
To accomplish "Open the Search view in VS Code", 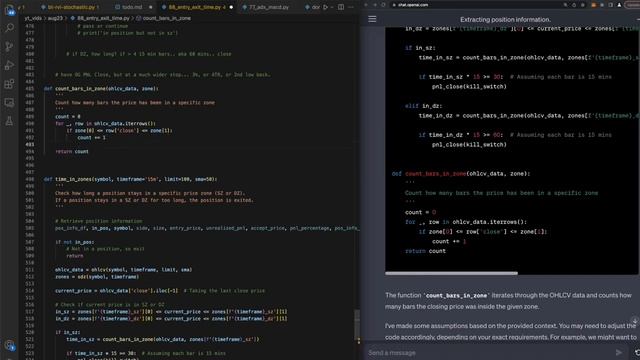I will point(9,28).
